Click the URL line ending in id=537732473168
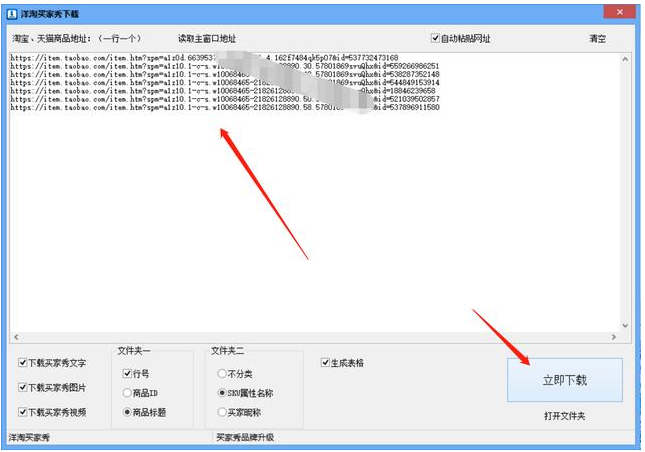Image resolution: width=645 pixels, height=452 pixels. point(204,58)
